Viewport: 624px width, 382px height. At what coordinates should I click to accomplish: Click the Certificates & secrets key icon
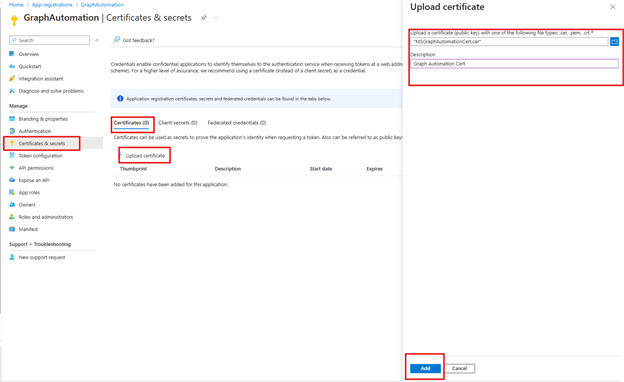coord(12,143)
